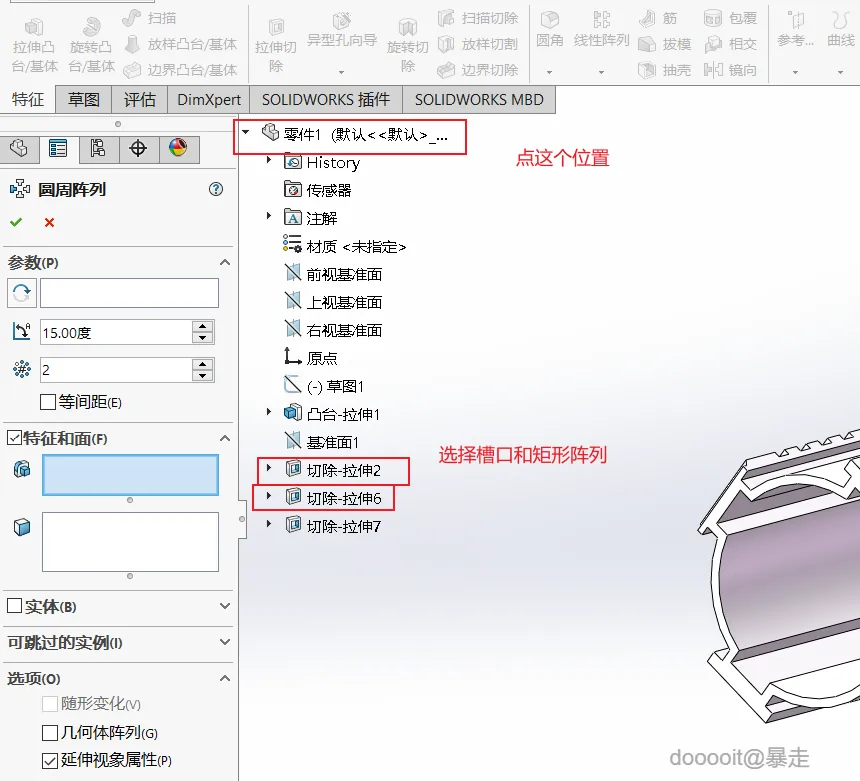
Task: Collapse the 零件1 root tree node
Action: 246,132
